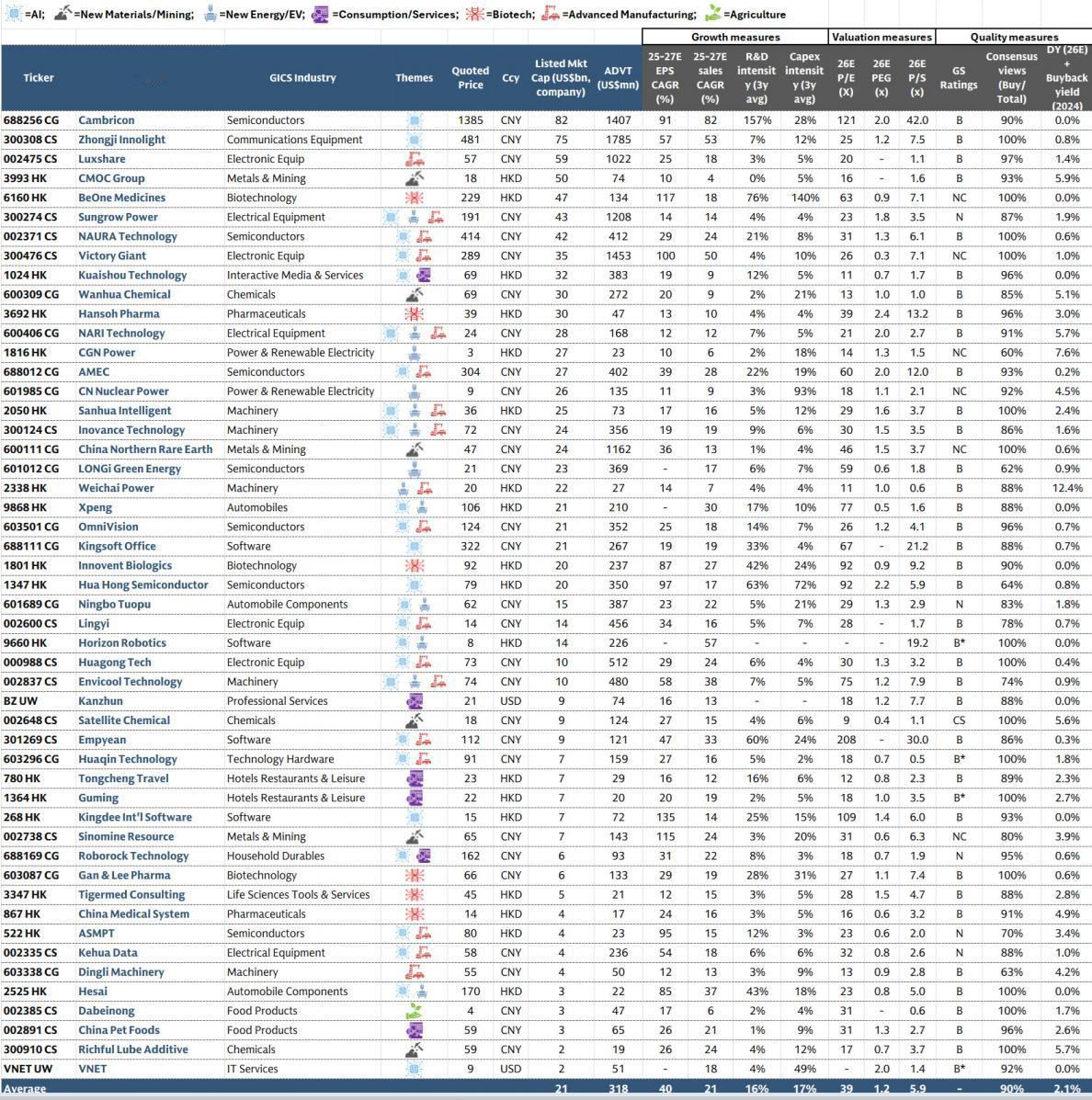Open the NAURA Technology company name

coord(128,236)
